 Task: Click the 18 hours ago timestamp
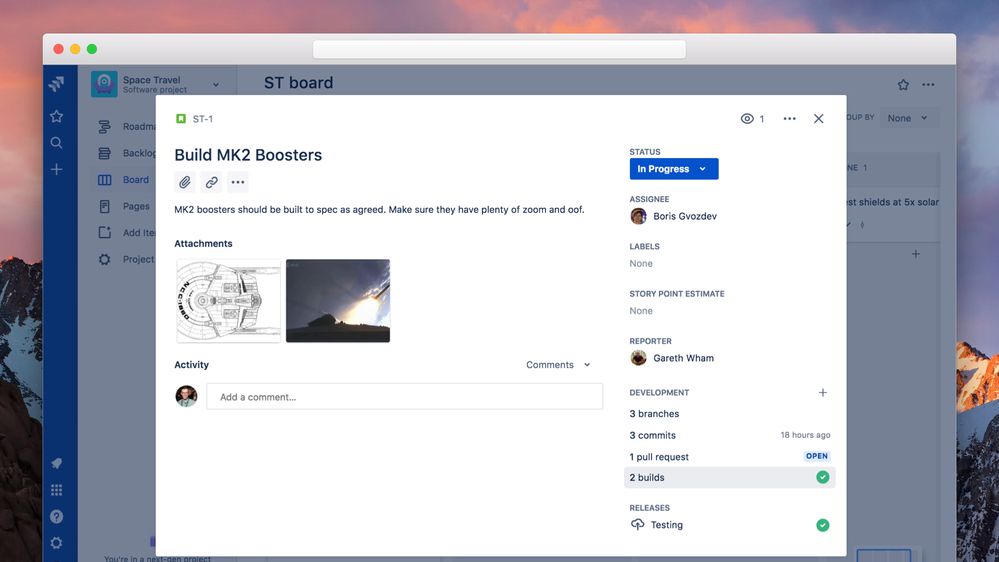coord(805,435)
